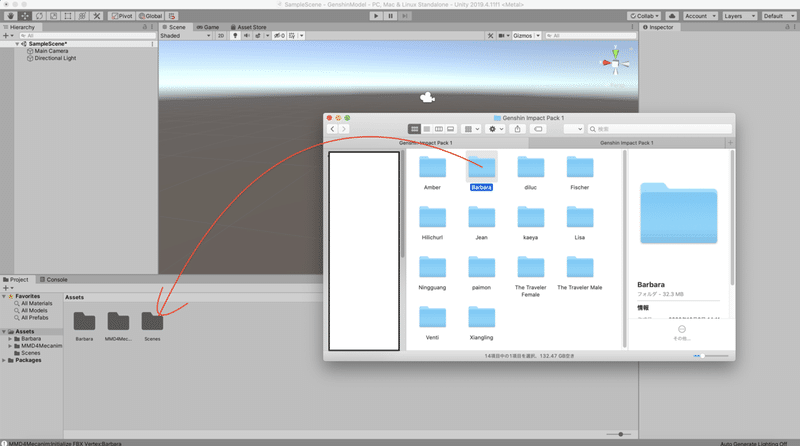Click the scene view orientation gizmo
The width and height of the screenshot is (800, 446).
tap(615, 63)
